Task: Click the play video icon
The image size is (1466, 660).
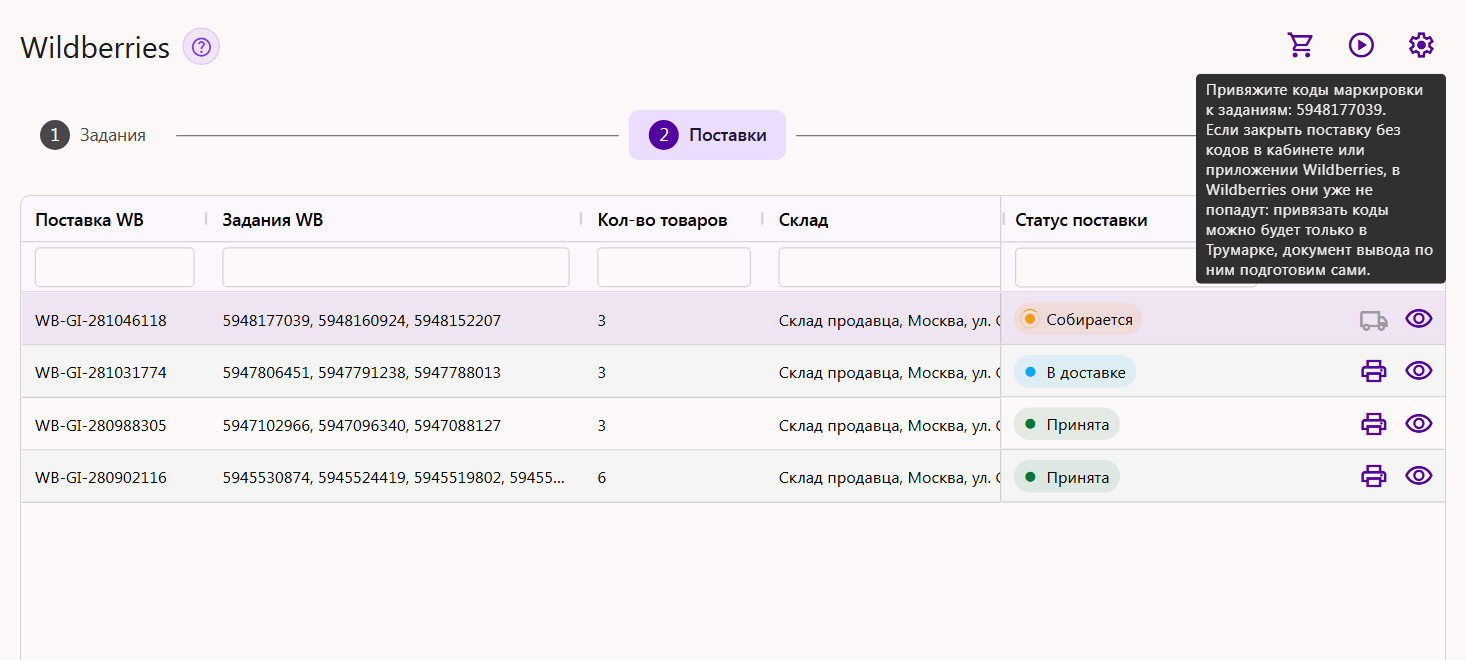Action: pyautogui.click(x=1361, y=45)
